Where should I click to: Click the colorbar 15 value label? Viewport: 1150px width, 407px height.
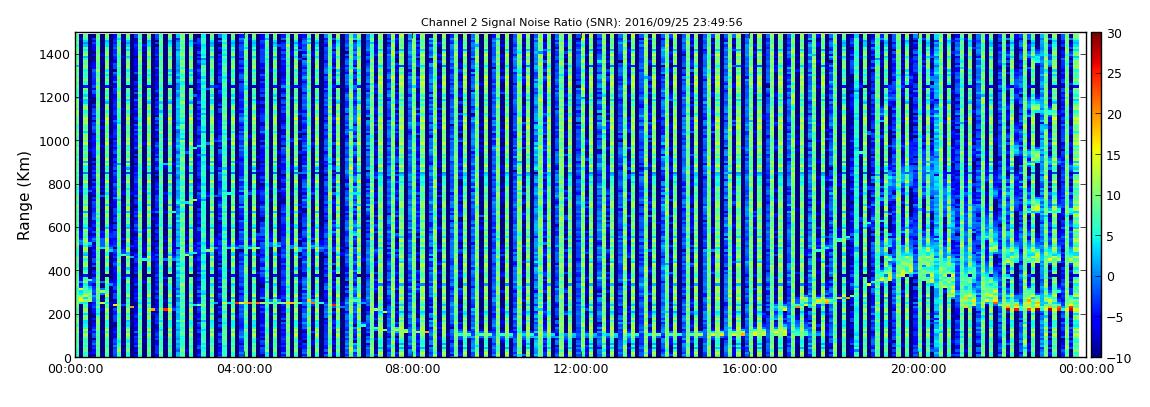click(x=1114, y=155)
